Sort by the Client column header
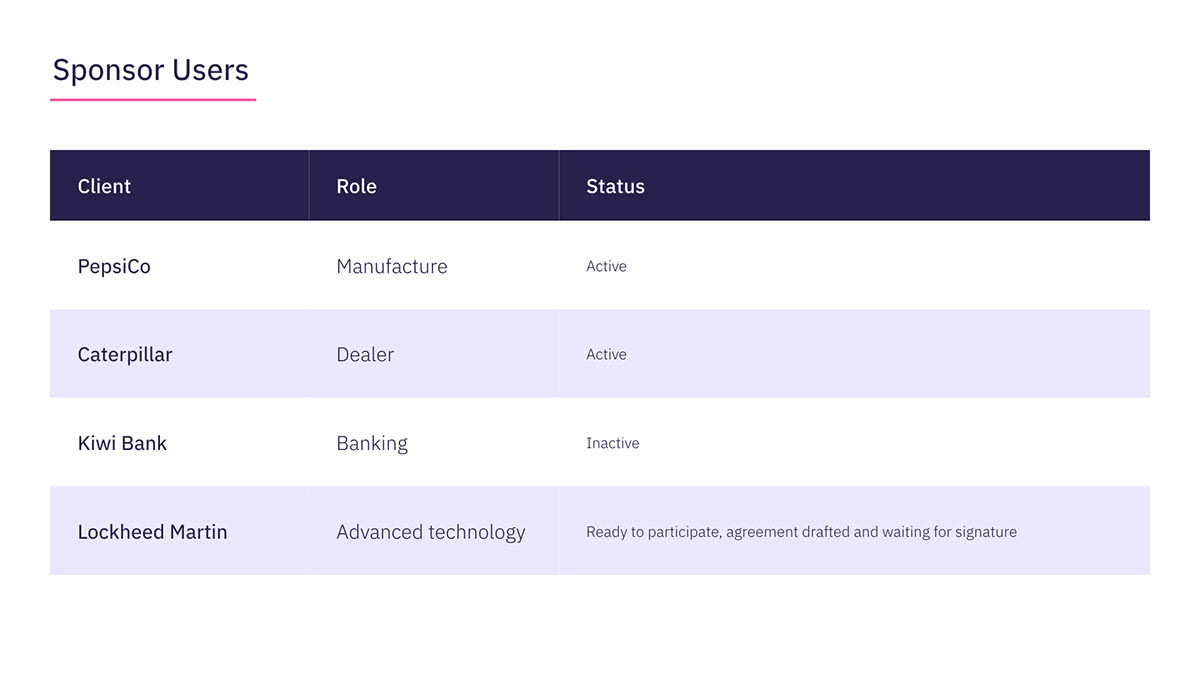Viewport: 1200px width, 675px height. (104, 186)
